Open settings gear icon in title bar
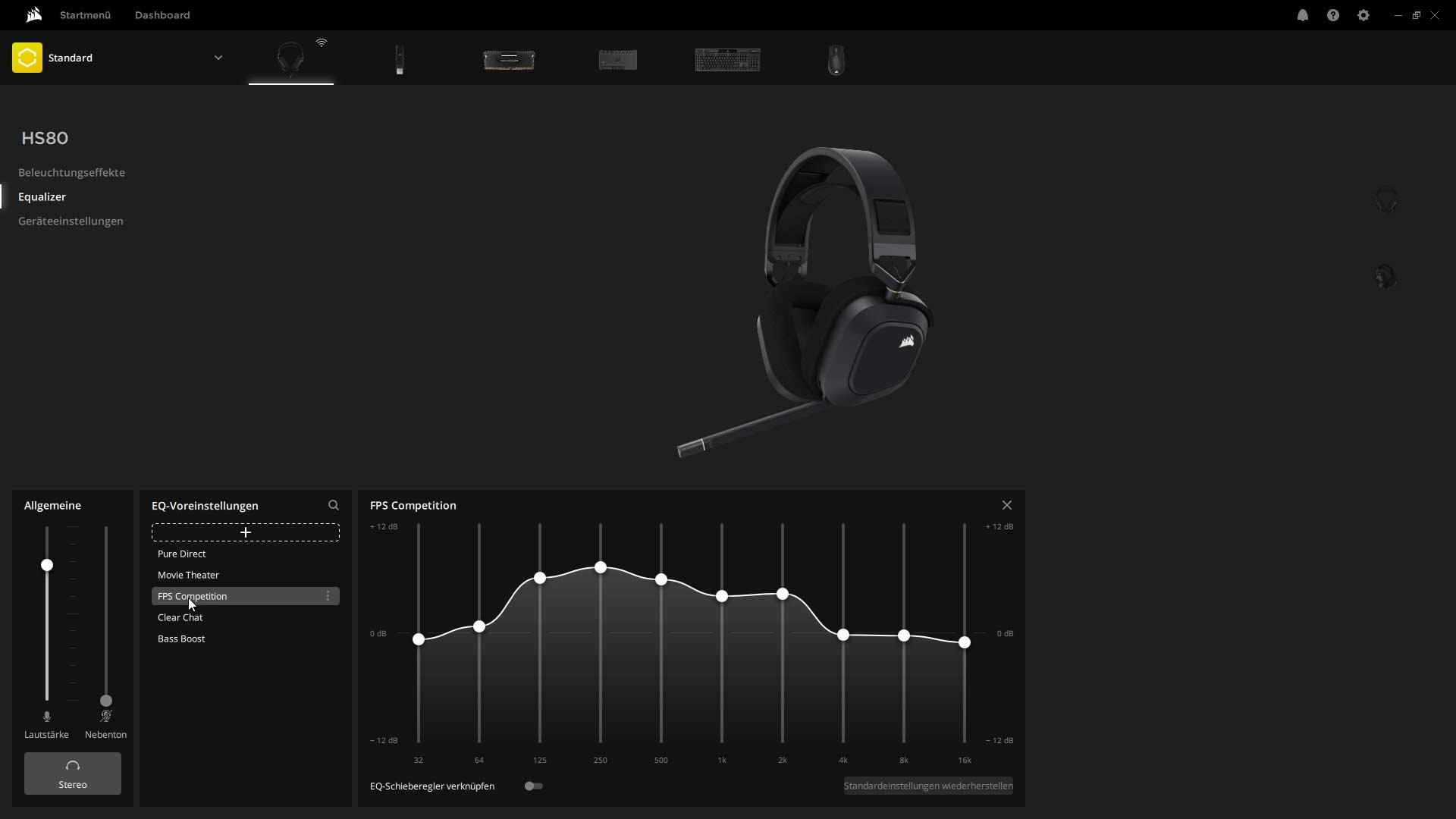 (x=1363, y=15)
